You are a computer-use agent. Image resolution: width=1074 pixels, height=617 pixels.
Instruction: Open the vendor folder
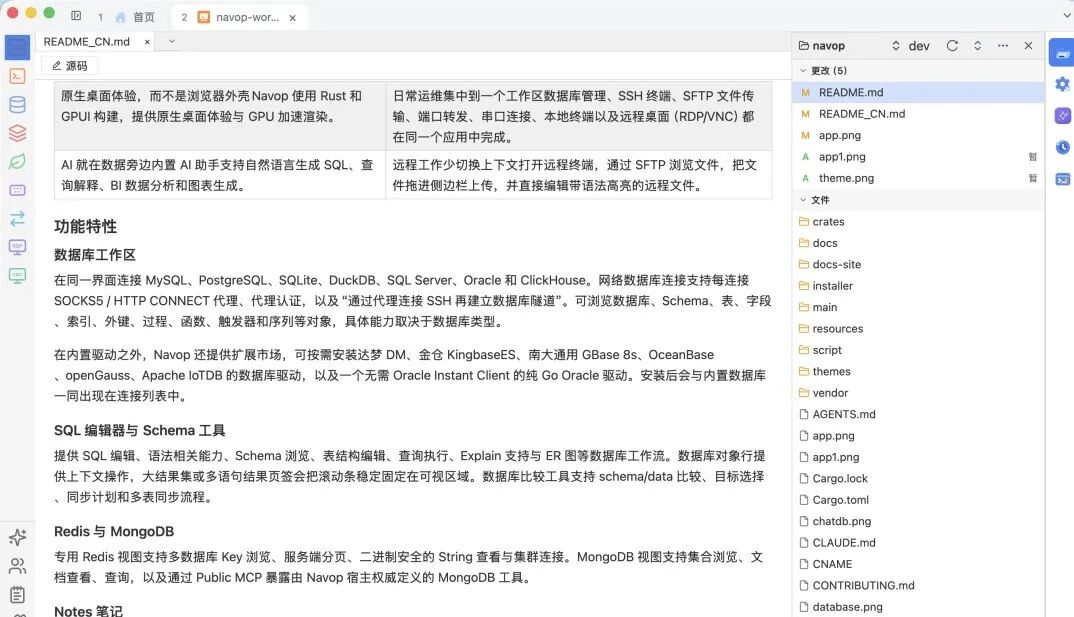[x=918, y=393]
